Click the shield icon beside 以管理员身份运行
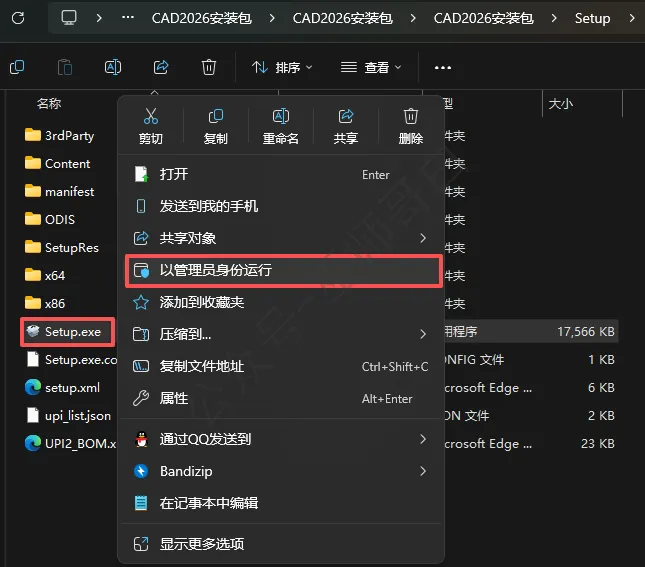 pos(142,271)
